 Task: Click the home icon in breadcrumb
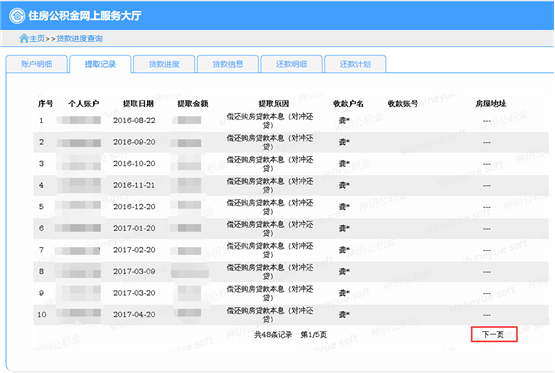(24, 38)
